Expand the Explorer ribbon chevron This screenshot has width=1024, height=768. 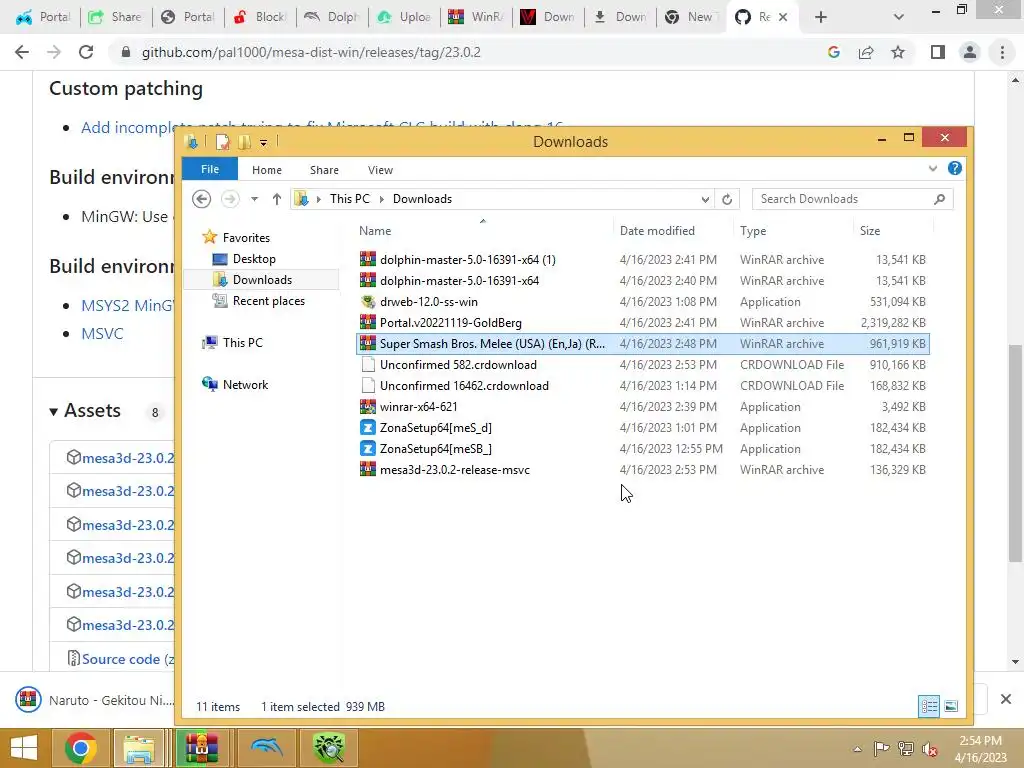(x=933, y=168)
